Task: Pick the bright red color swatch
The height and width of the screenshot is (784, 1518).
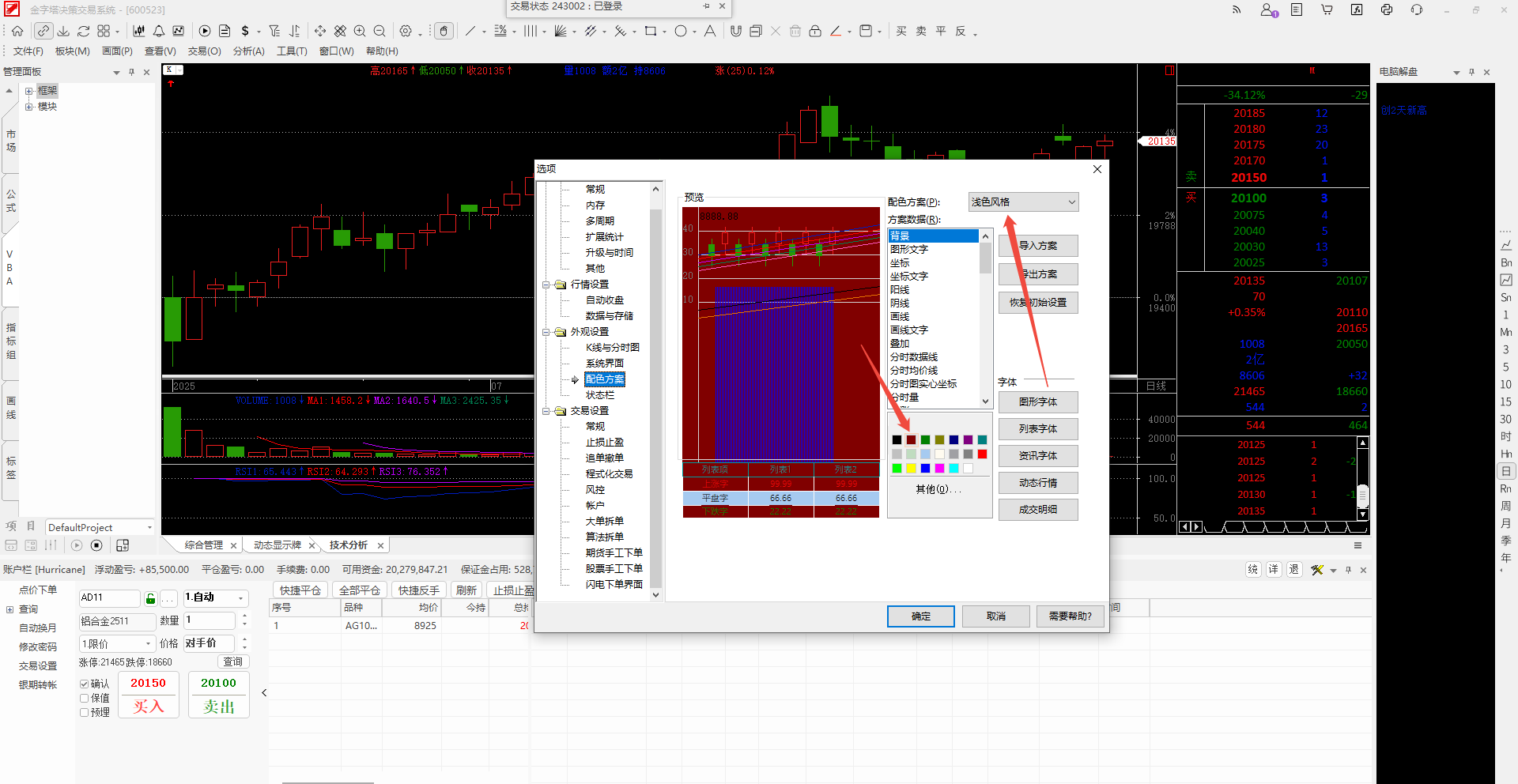Action: (x=982, y=454)
